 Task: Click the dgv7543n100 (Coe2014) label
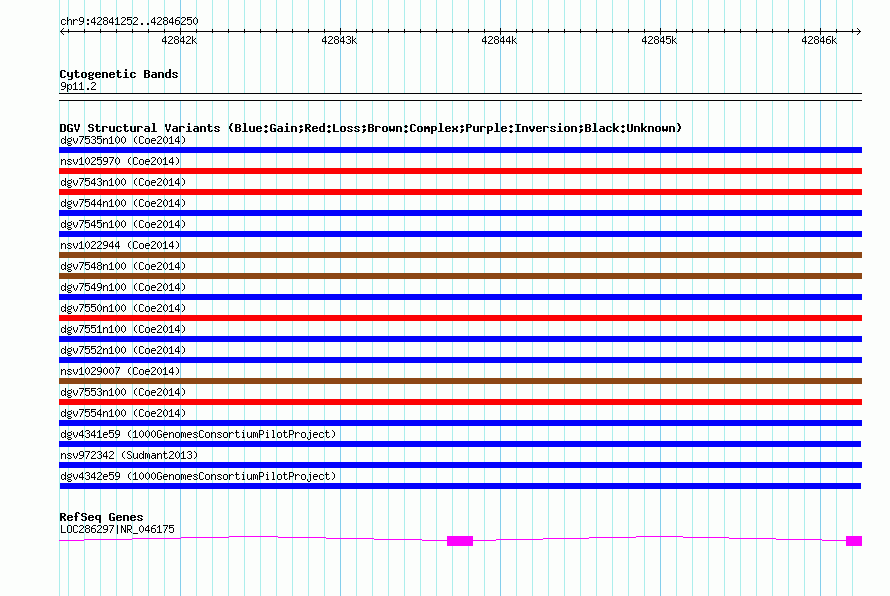pos(123,182)
